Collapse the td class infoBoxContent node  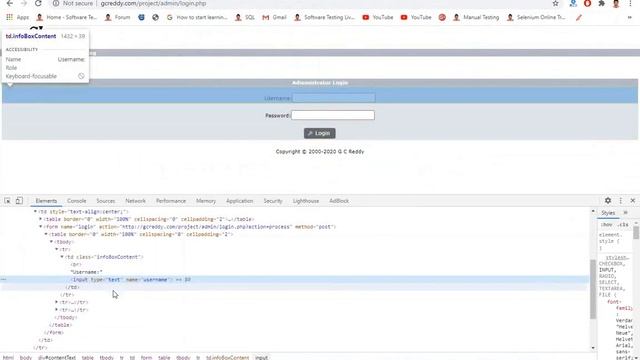pyautogui.click(x=62, y=257)
